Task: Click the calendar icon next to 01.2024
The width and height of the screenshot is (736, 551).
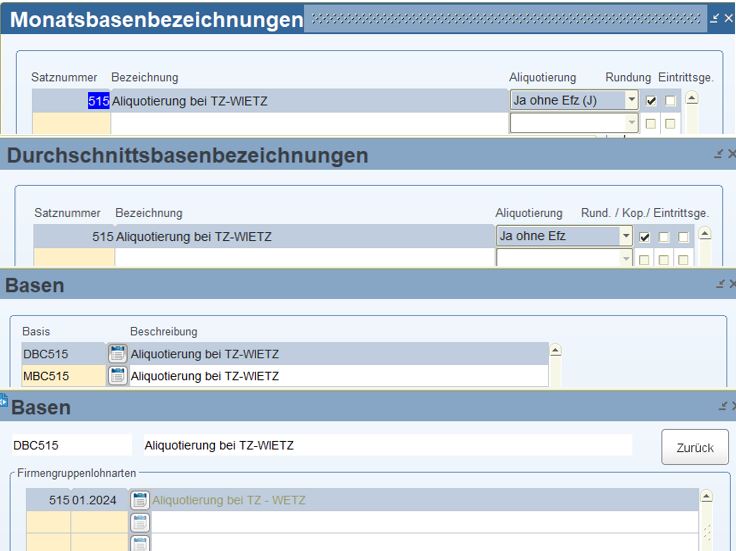Action: (140, 500)
